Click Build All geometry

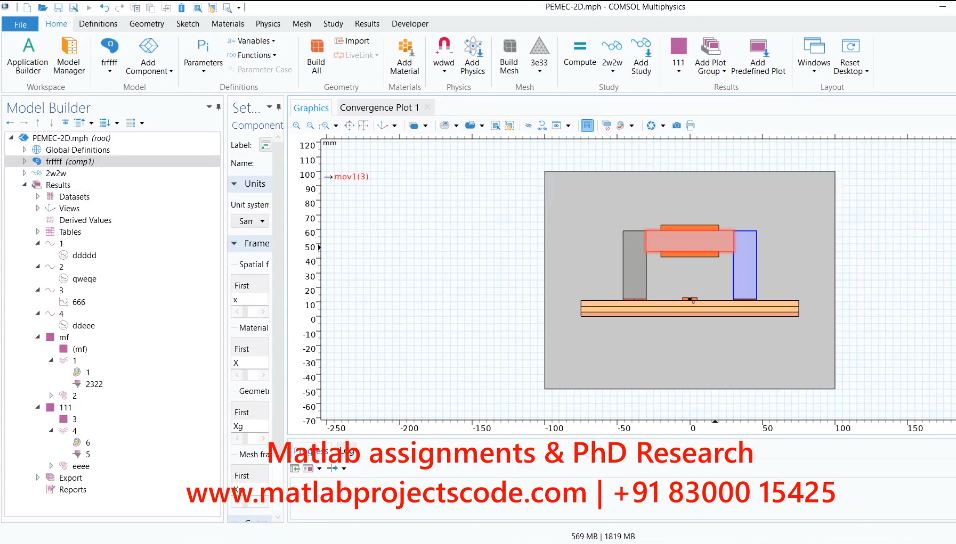coord(316,55)
